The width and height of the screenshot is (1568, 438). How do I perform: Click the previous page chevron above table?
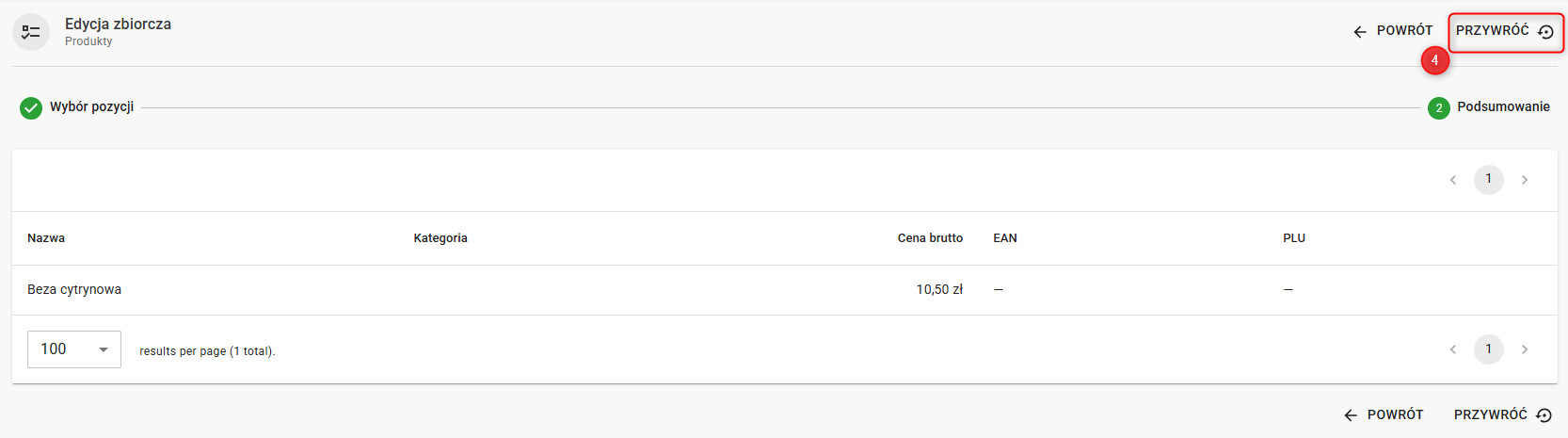(1453, 180)
